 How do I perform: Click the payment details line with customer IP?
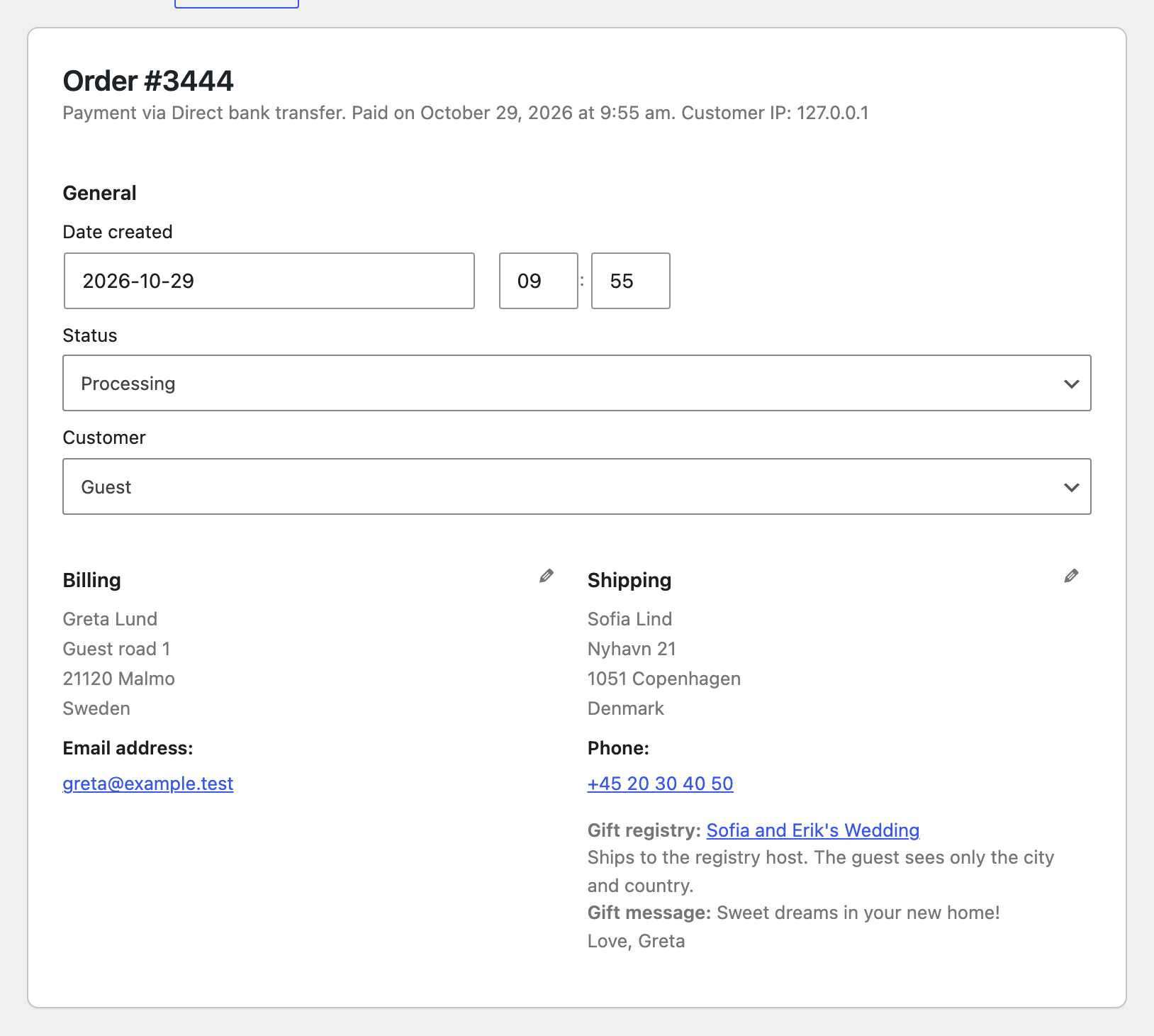point(466,113)
